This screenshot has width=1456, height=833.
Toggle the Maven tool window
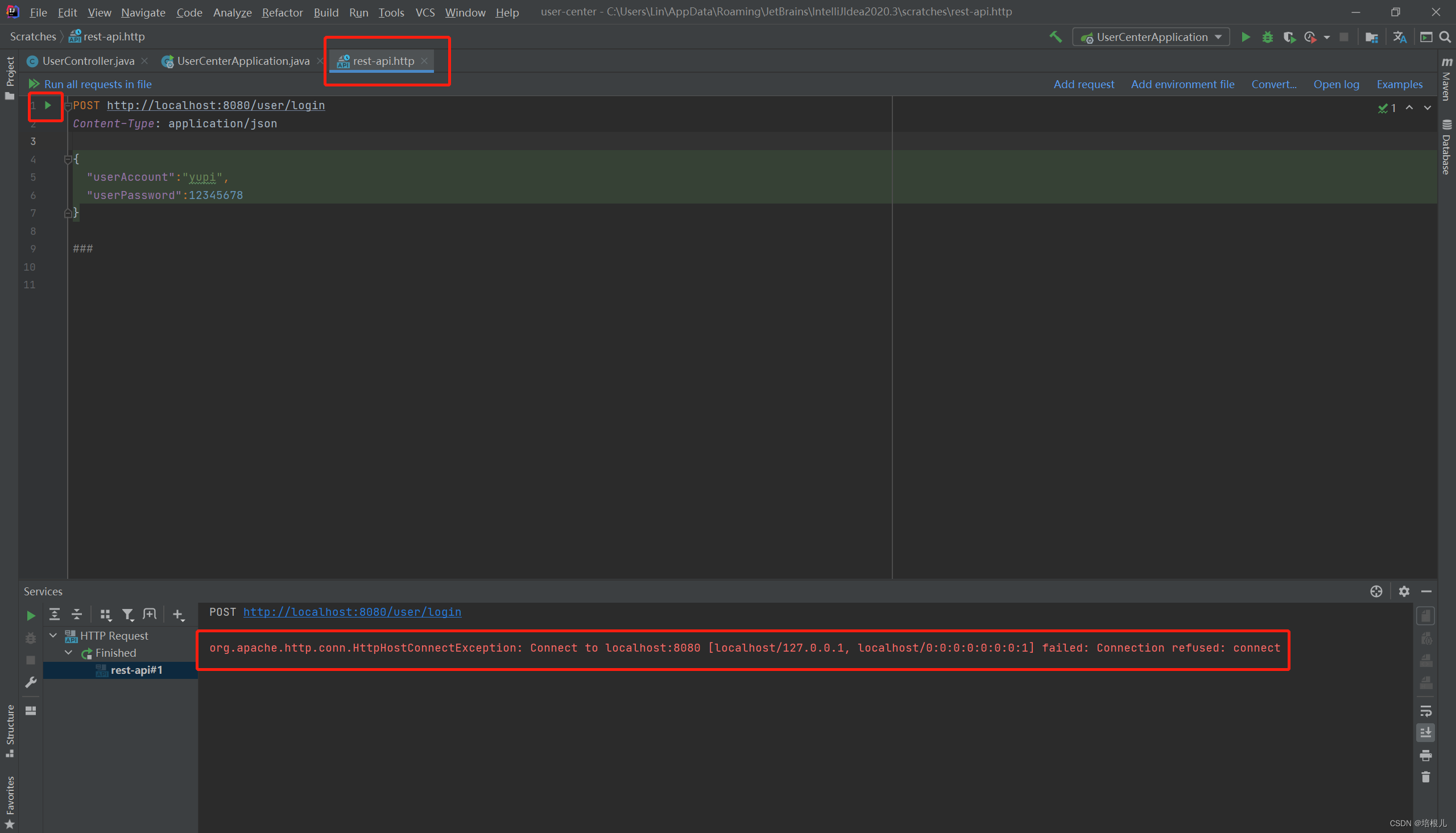coord(1447,80)
